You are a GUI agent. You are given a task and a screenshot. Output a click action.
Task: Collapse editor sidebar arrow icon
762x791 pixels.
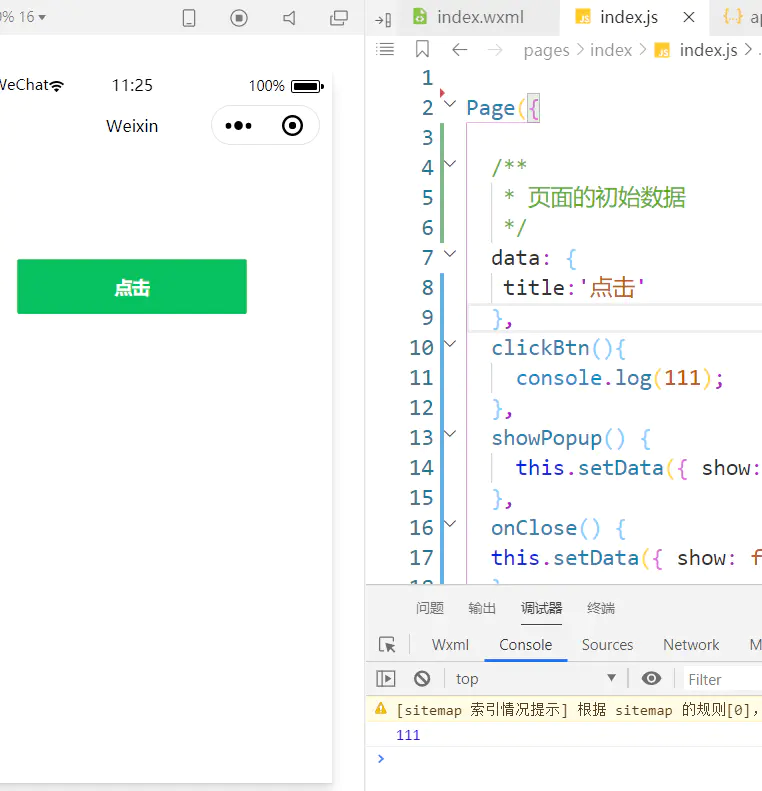pyautogui.click(x=383, y=20)
